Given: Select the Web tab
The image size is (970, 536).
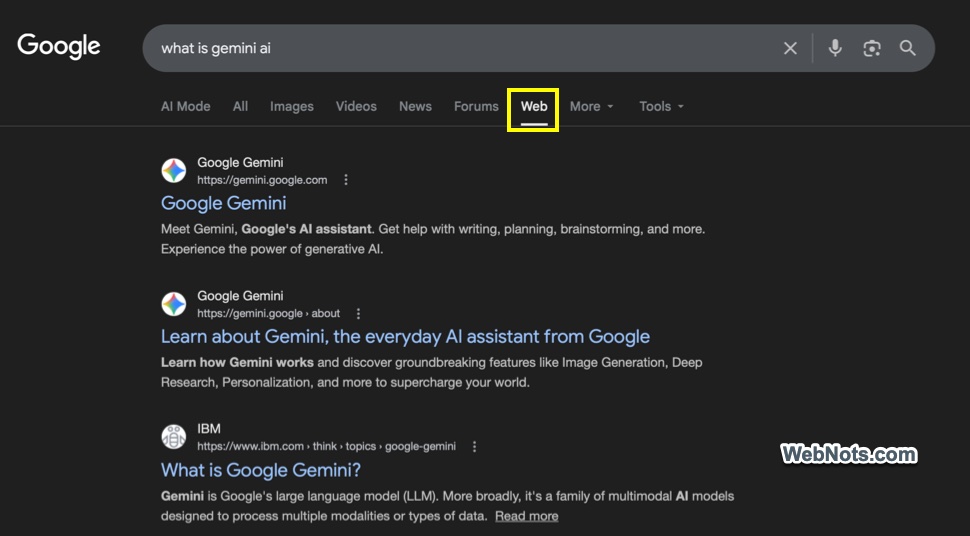Looking at the screenshot, I should pyautogui.click(x=534, y=106).
